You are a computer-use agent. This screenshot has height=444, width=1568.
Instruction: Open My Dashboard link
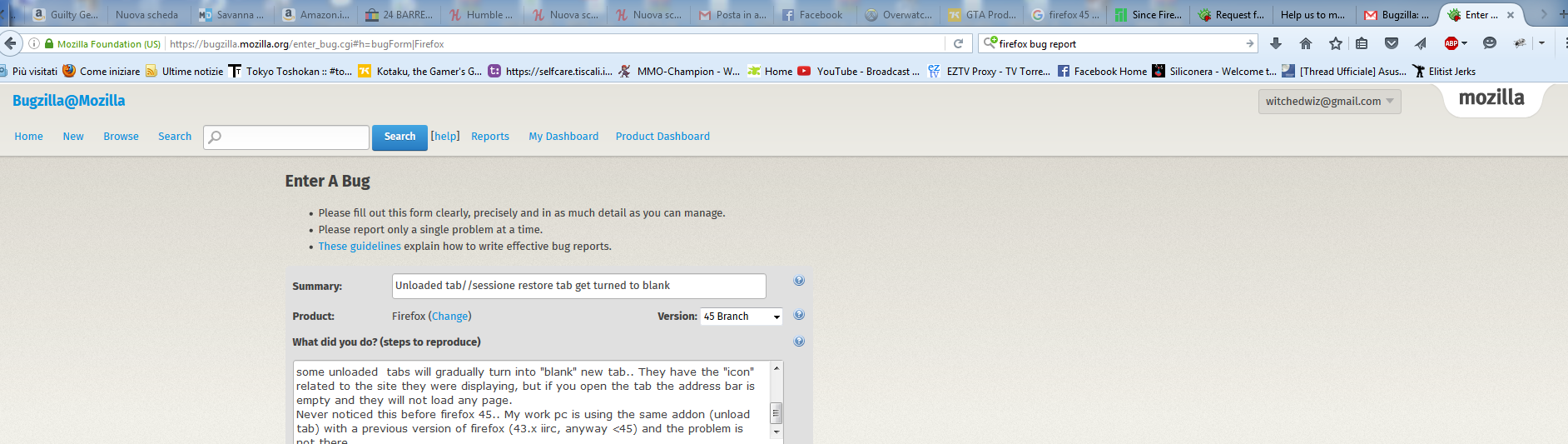(563, 137)
